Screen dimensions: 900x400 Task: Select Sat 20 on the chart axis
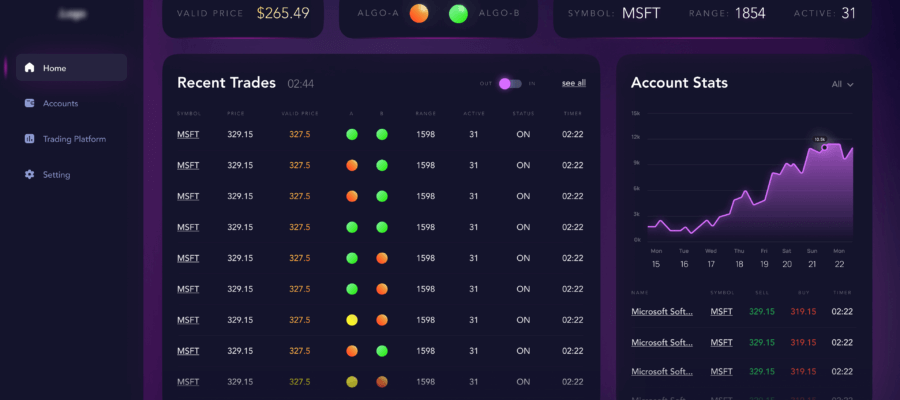[786, 258]
